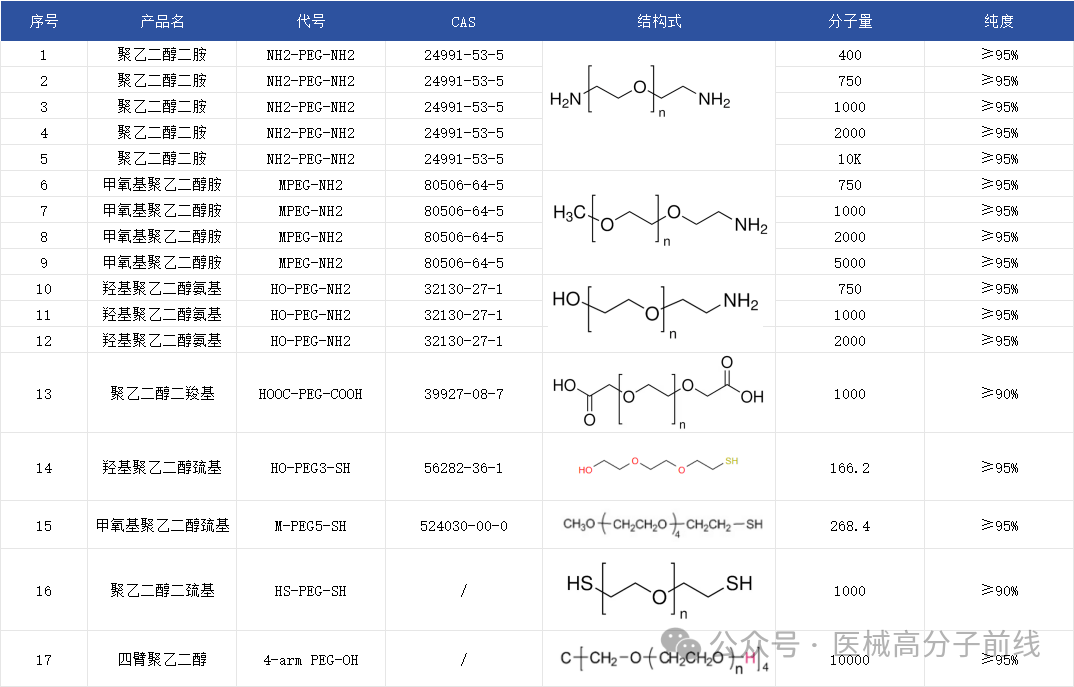Click product name in row 6

(x=162, y=184)
